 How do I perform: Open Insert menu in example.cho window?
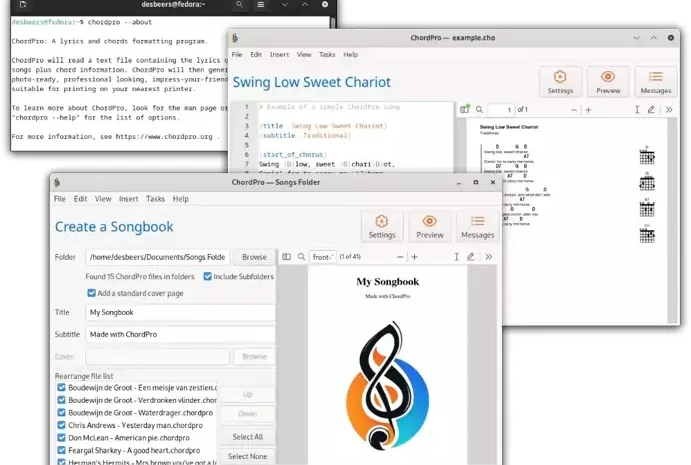279,55
